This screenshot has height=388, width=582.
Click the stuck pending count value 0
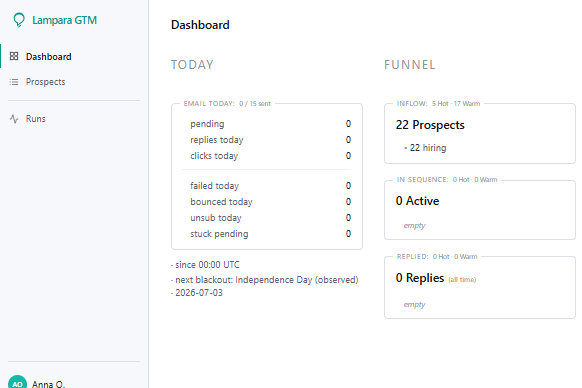pyautogui.click(x=348, y=234)
